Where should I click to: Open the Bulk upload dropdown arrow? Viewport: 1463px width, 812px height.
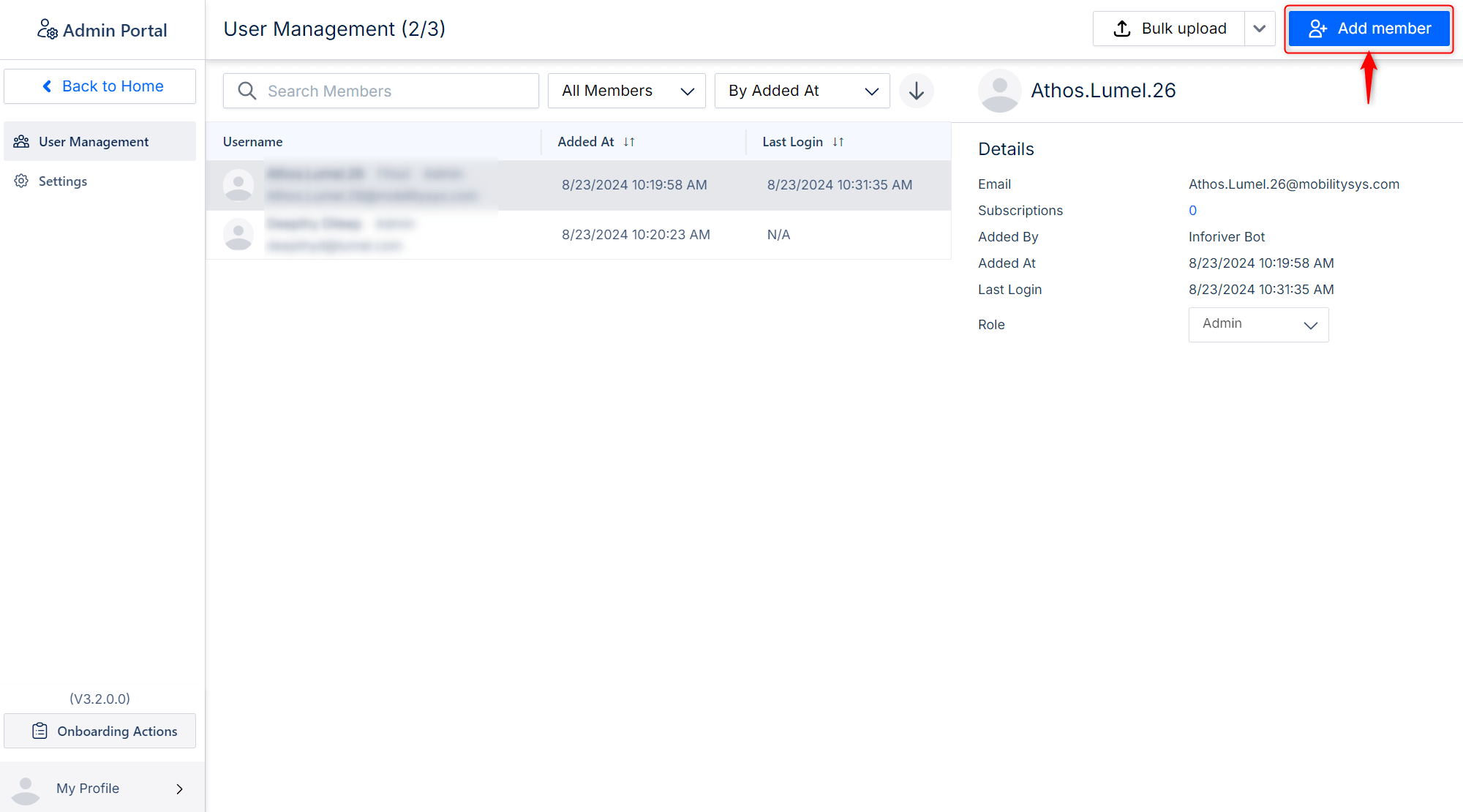[x=1258, y=28]
